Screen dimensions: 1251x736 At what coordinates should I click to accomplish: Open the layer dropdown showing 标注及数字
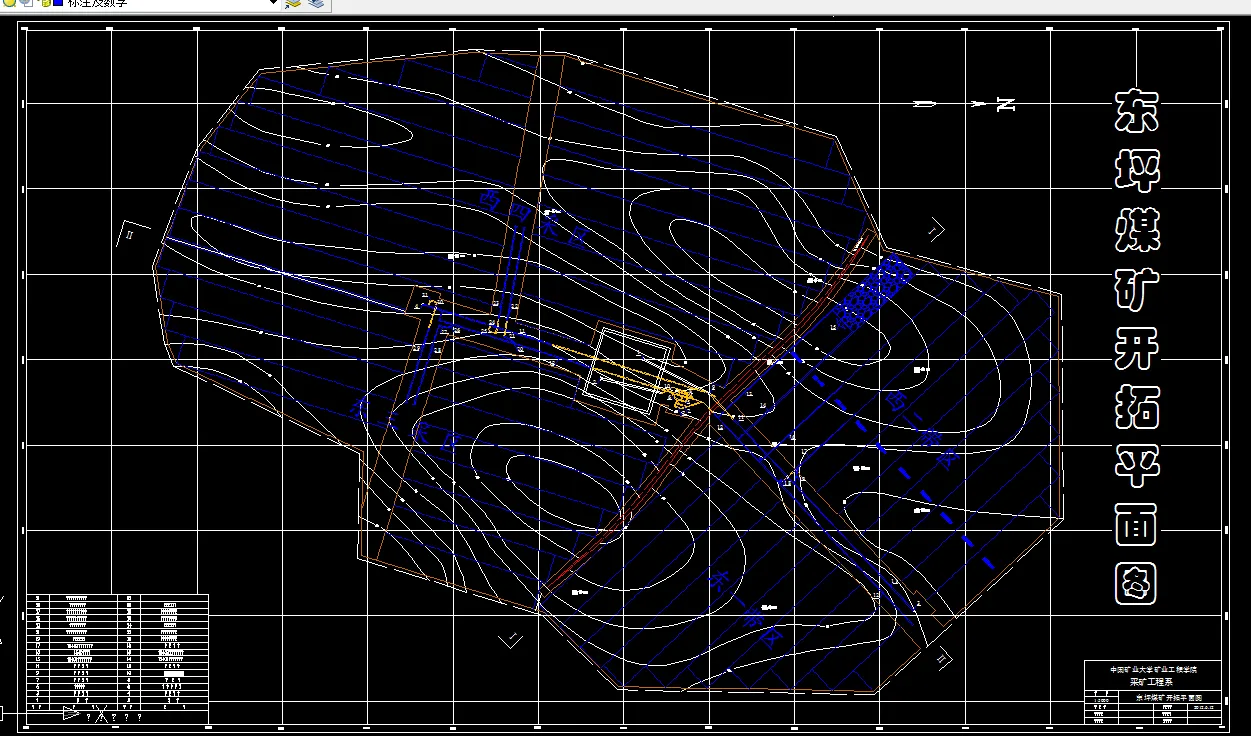coord(140,4)
